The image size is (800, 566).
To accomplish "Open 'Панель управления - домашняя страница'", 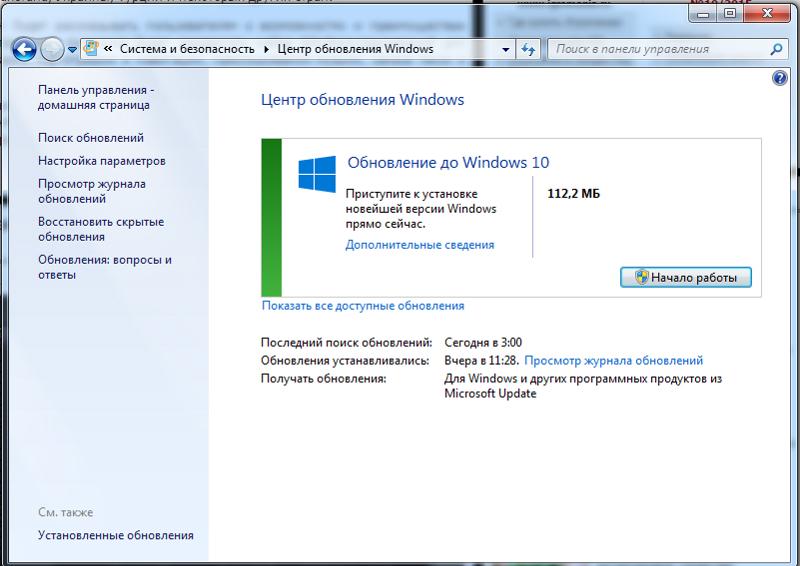I will (x=96, y=97).
